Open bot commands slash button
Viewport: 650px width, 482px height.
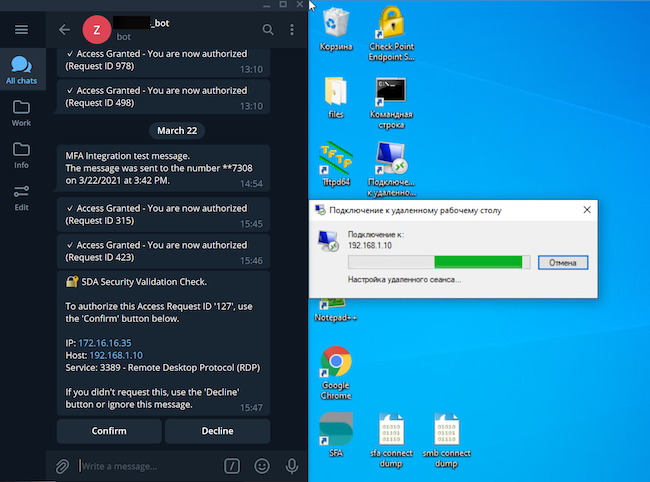pyautogui.click(x=232, y=466)
